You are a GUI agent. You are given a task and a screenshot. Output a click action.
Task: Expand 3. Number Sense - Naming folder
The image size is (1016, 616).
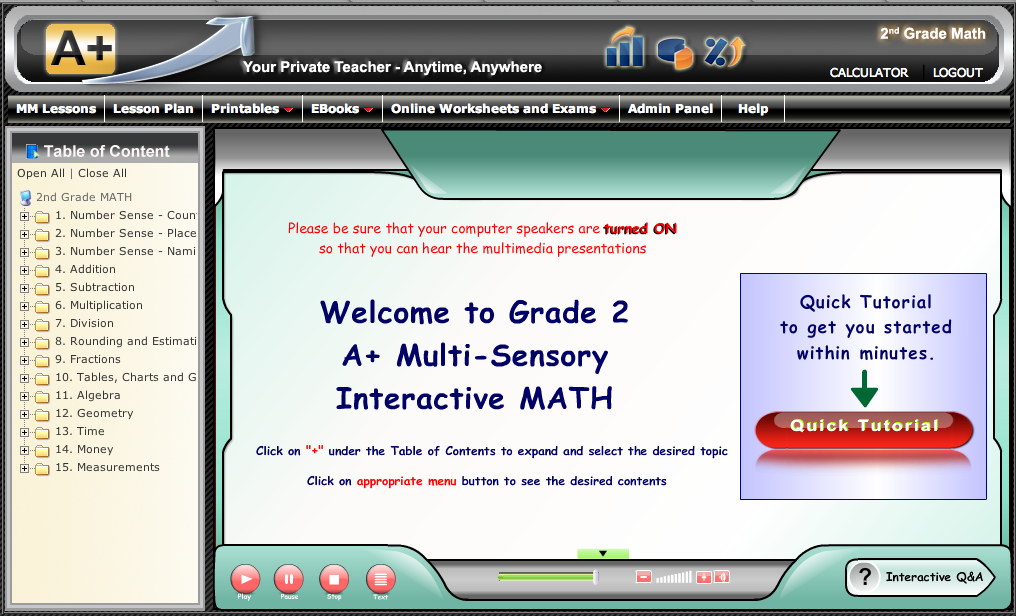click(24, 252)
